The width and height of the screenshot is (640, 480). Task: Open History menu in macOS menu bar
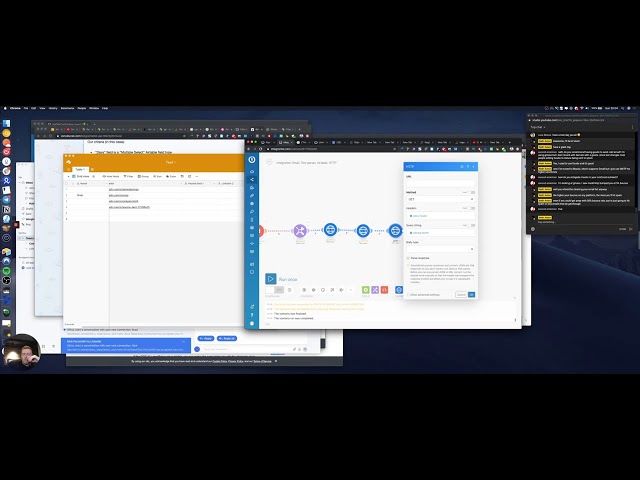(53, 108)
